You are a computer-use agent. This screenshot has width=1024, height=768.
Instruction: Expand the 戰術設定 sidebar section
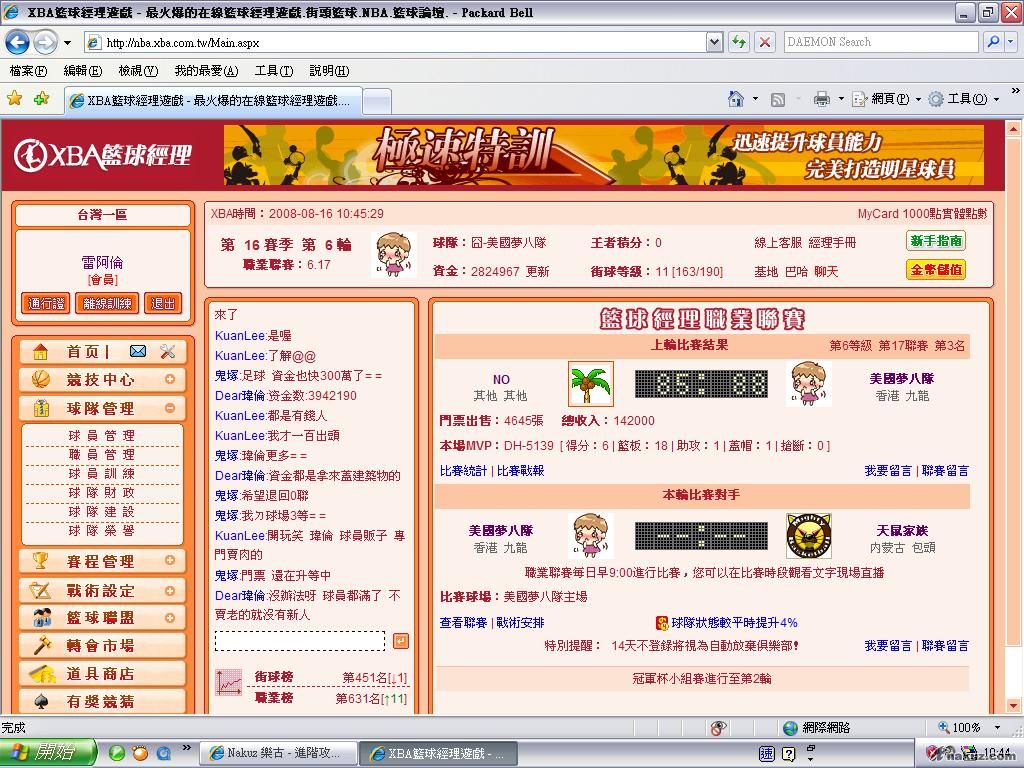pos(170,590)
